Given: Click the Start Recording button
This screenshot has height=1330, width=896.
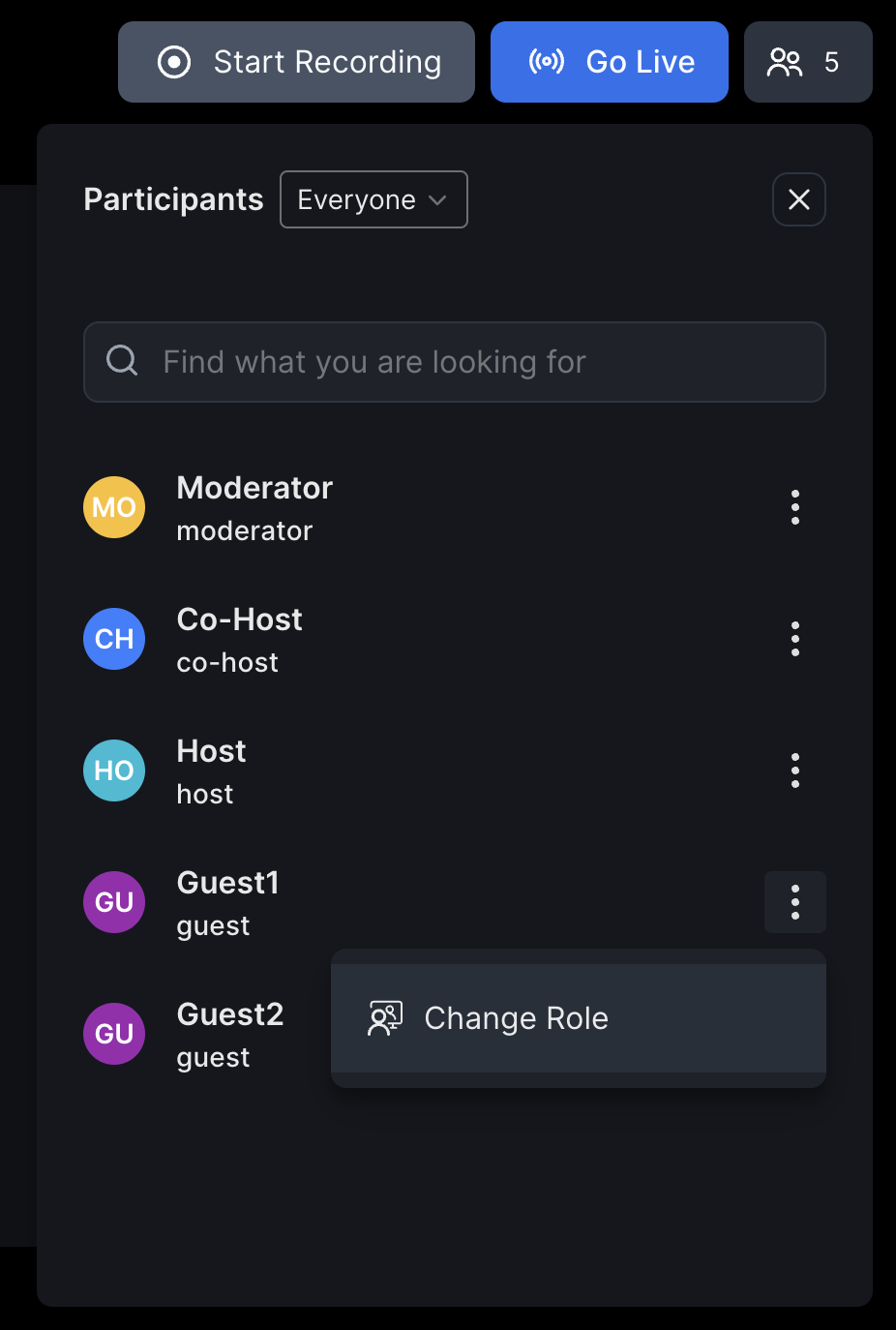Looking at the screenshot, I should (x=296, y=62).
